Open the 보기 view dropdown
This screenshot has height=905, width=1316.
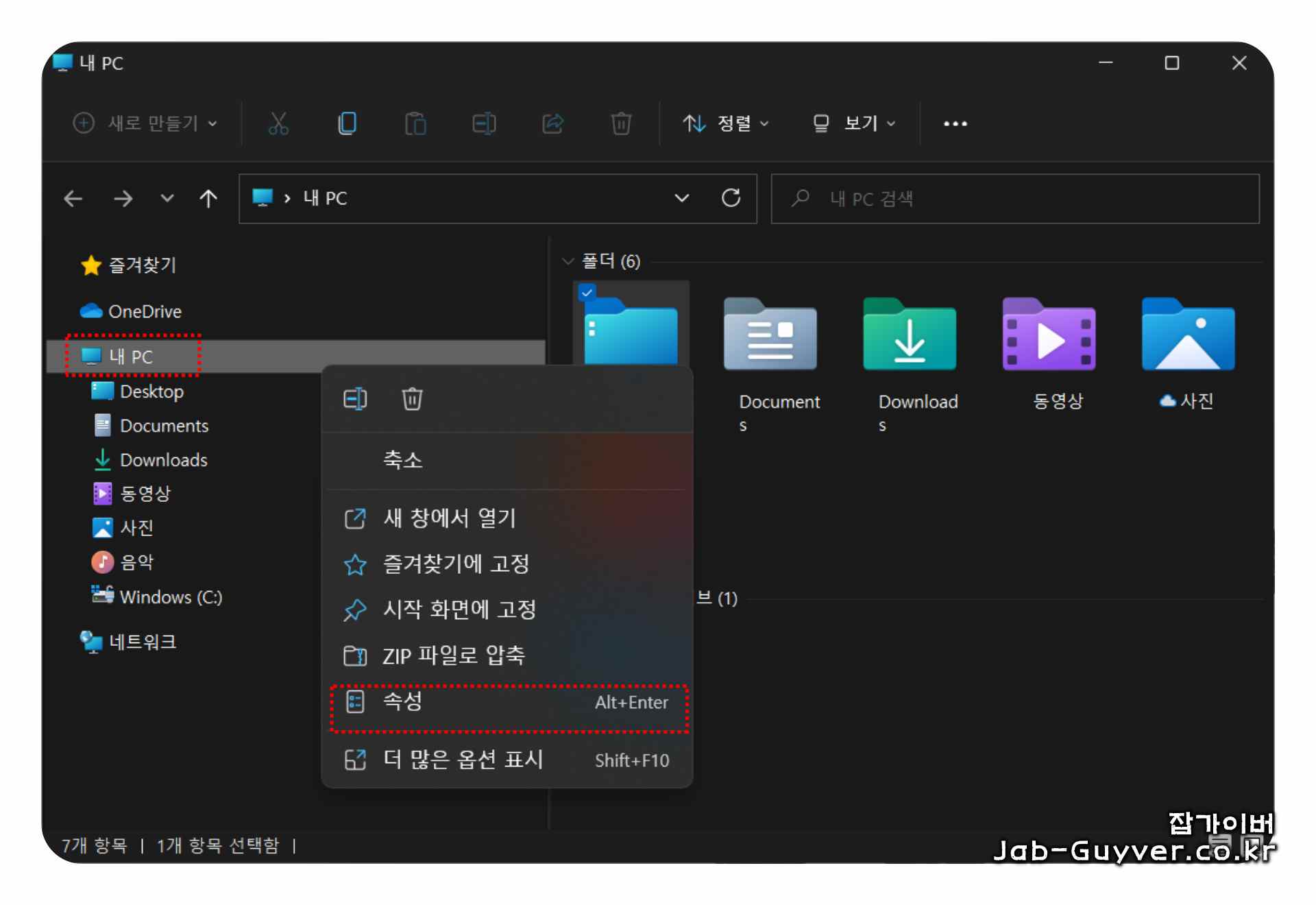[854, 123]
